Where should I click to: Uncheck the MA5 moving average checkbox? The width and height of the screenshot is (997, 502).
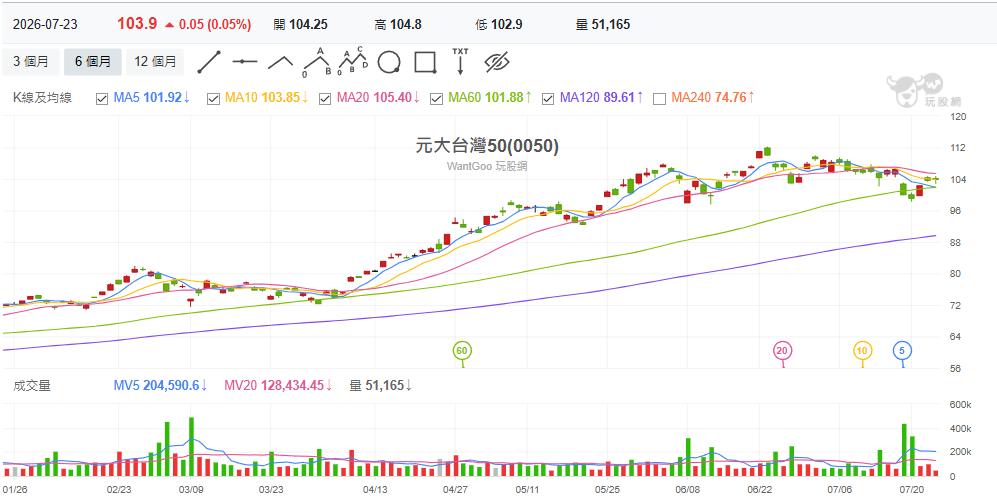[x=102, y=98]
